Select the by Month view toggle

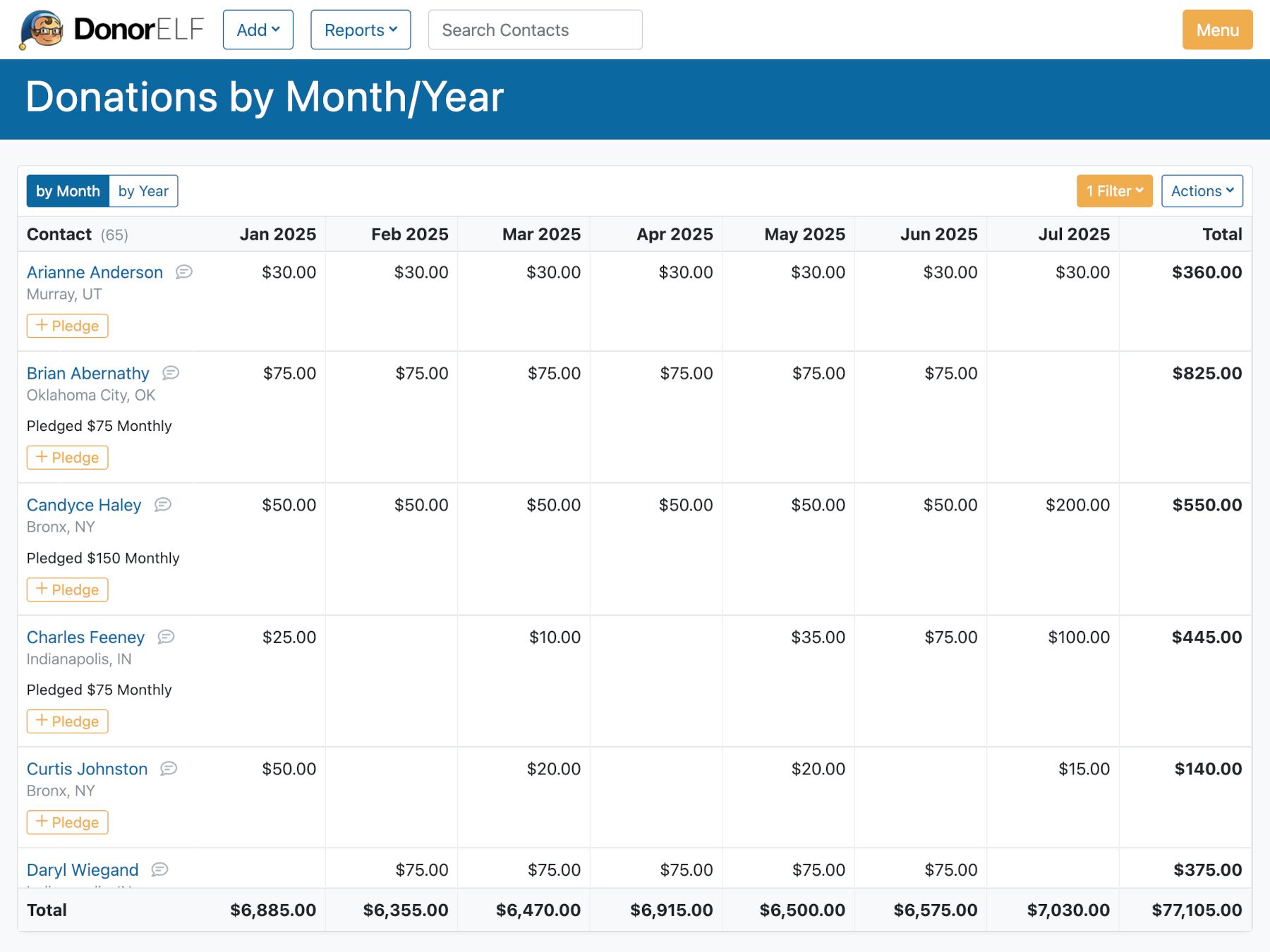click(68, 190)
